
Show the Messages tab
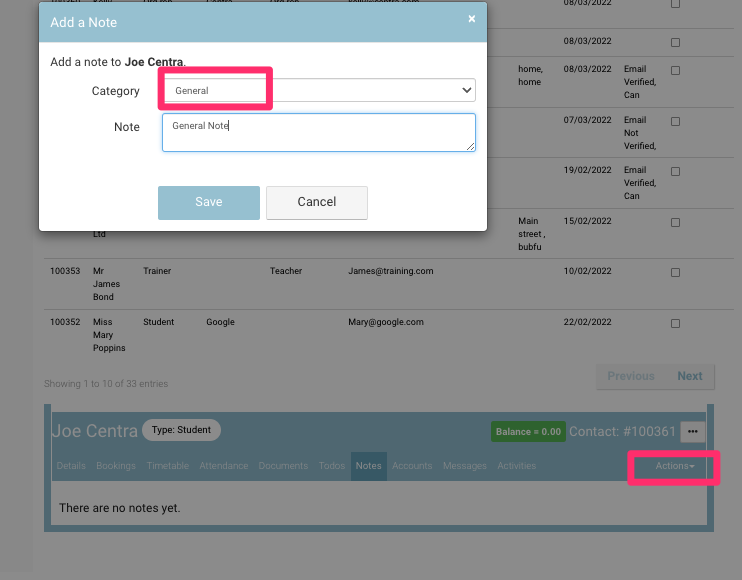[465, 466]
